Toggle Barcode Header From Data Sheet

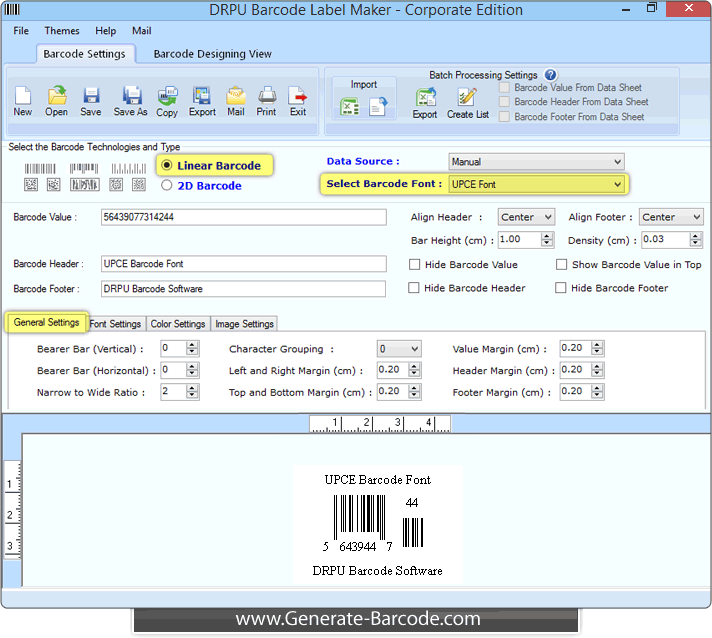click(x=504, y=102)
